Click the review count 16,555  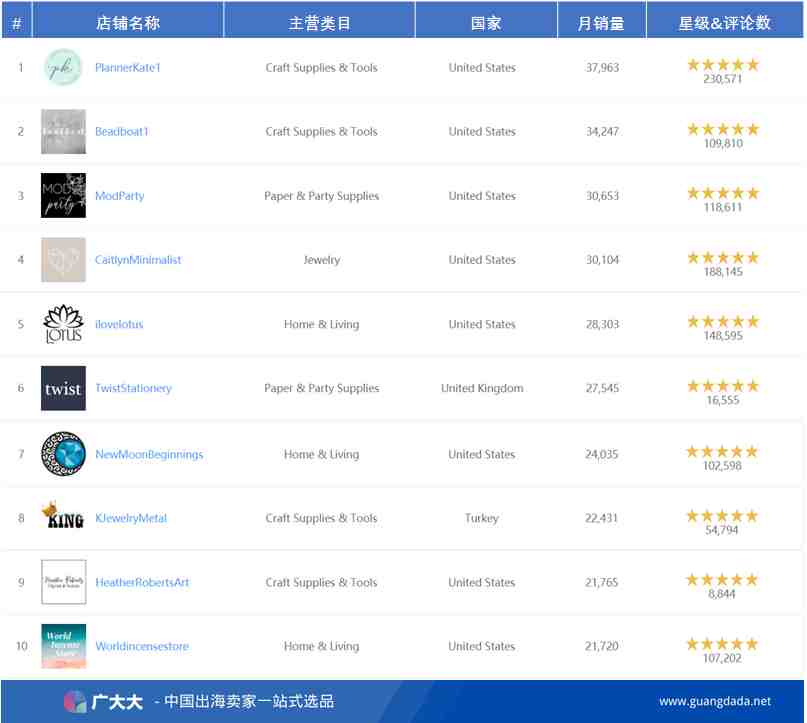click(x=723, y=400)
